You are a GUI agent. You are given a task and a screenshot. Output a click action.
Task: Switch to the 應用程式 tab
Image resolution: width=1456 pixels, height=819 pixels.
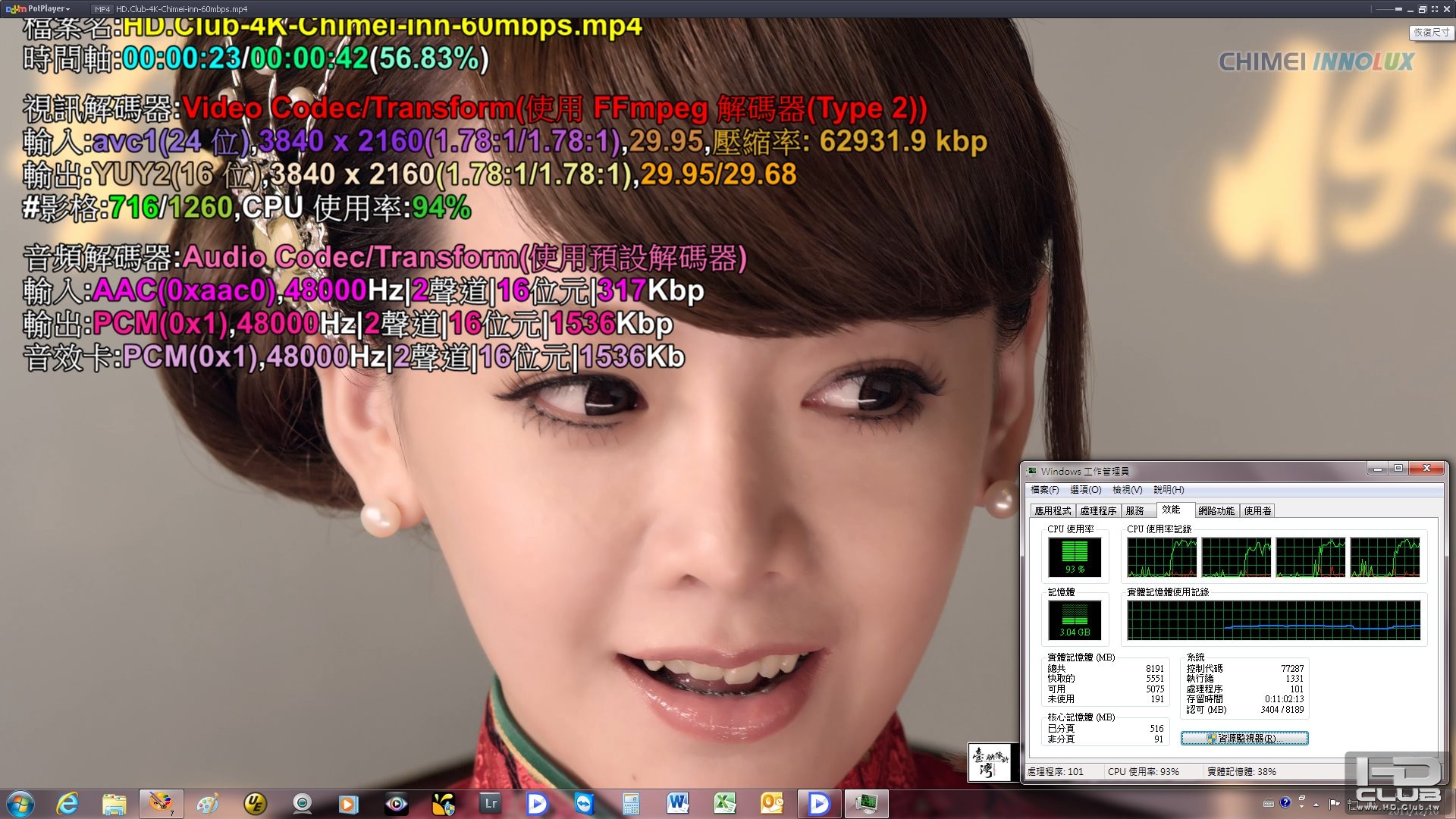(x=1053, y=511)
